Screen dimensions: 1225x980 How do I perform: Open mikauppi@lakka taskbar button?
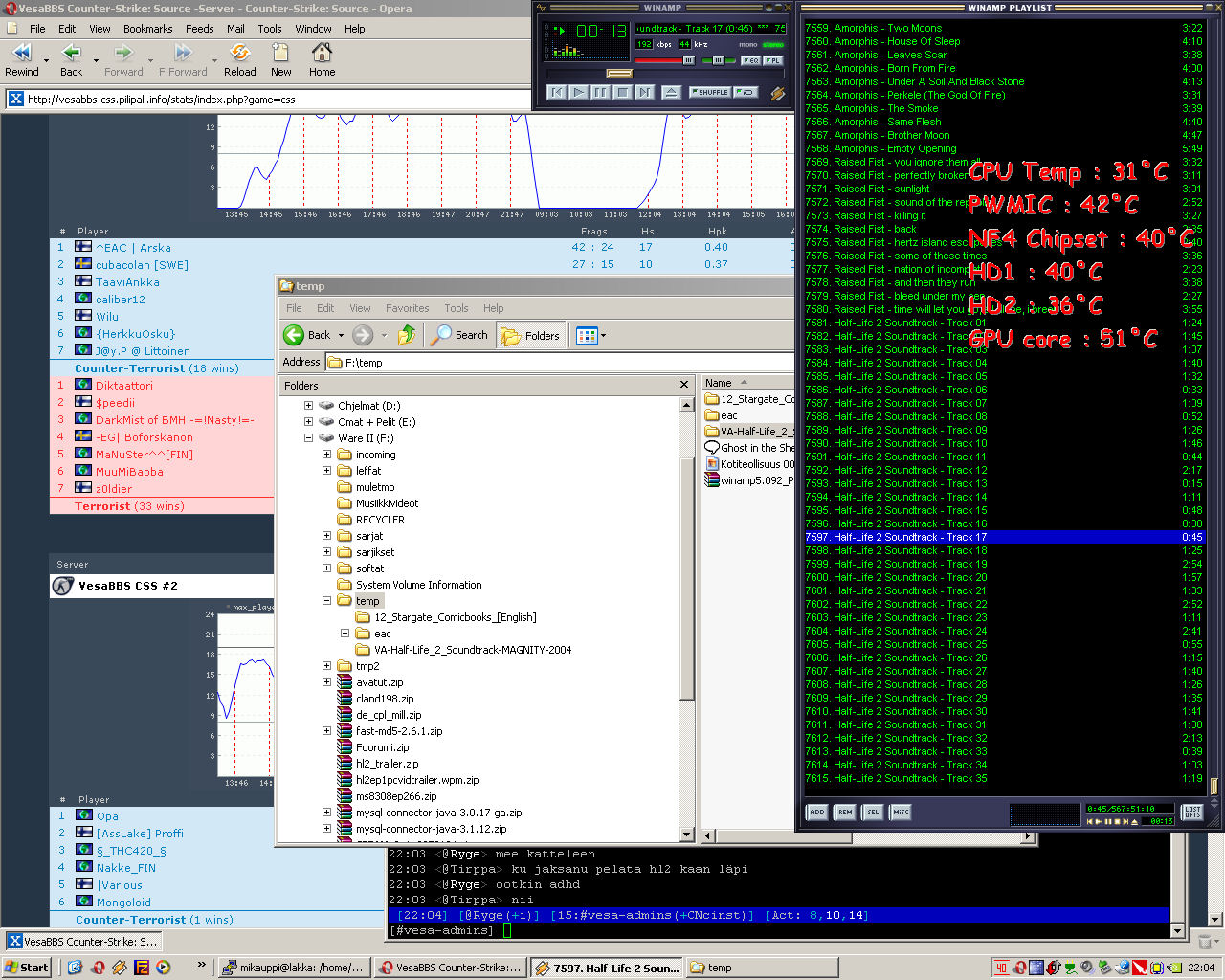pos(293,968)
